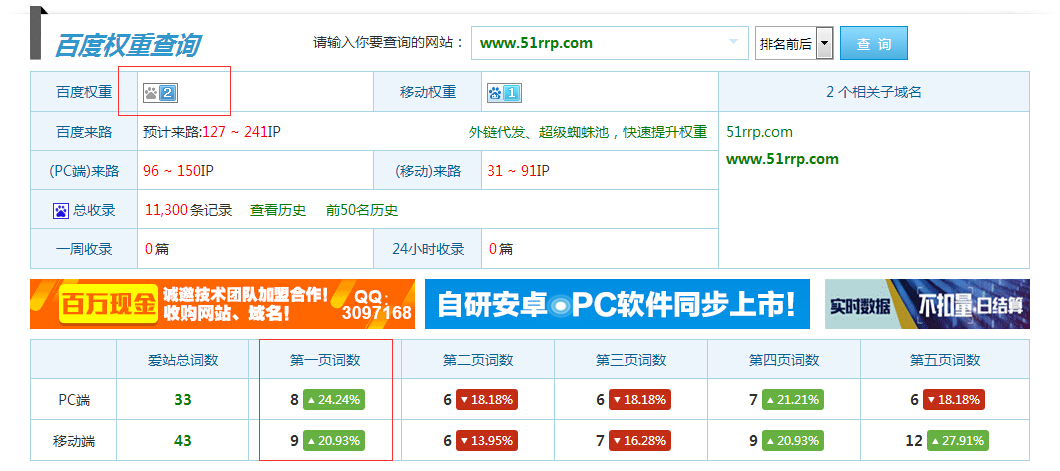
Task: Click the green 24.24% badge in PC row
Action: coord(334,400)
